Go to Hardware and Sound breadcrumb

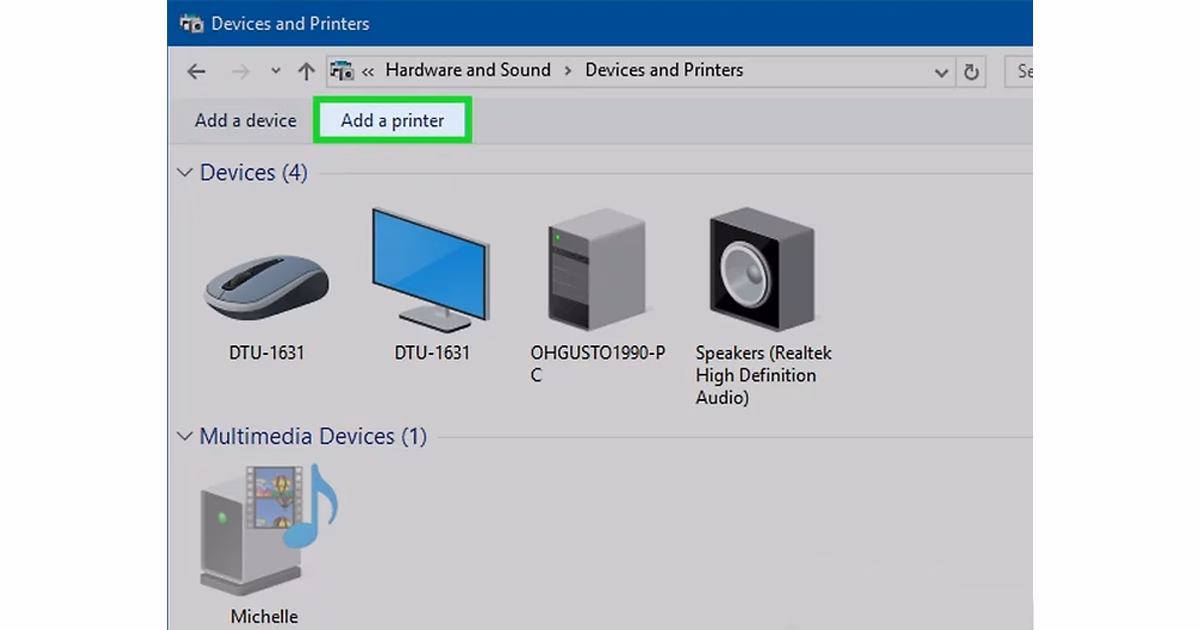pyautogui.click(x=467, y=70)
